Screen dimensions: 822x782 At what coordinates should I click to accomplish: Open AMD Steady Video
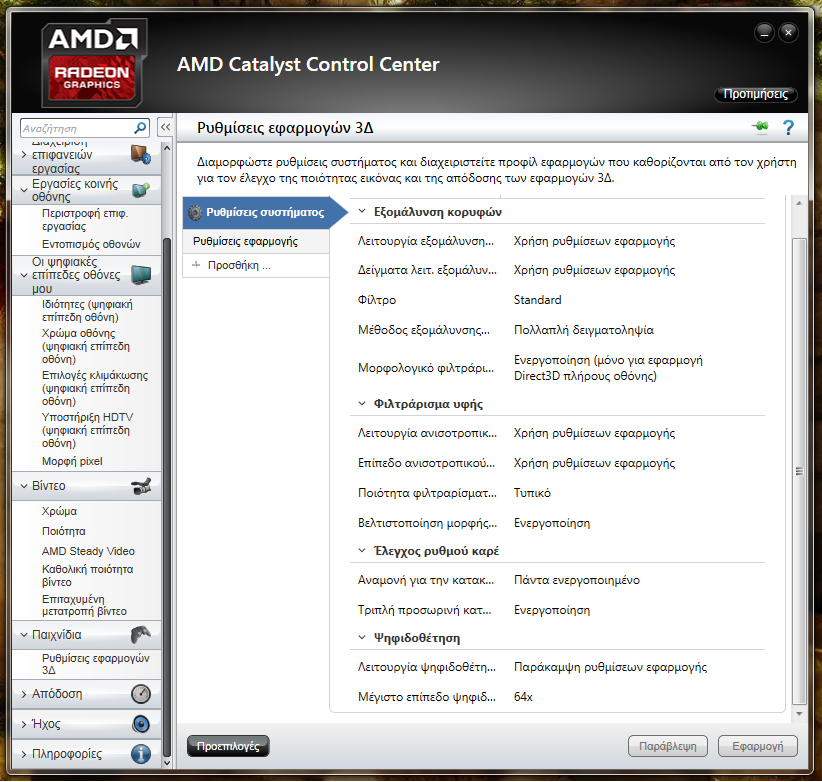click(x=88, y=551)
